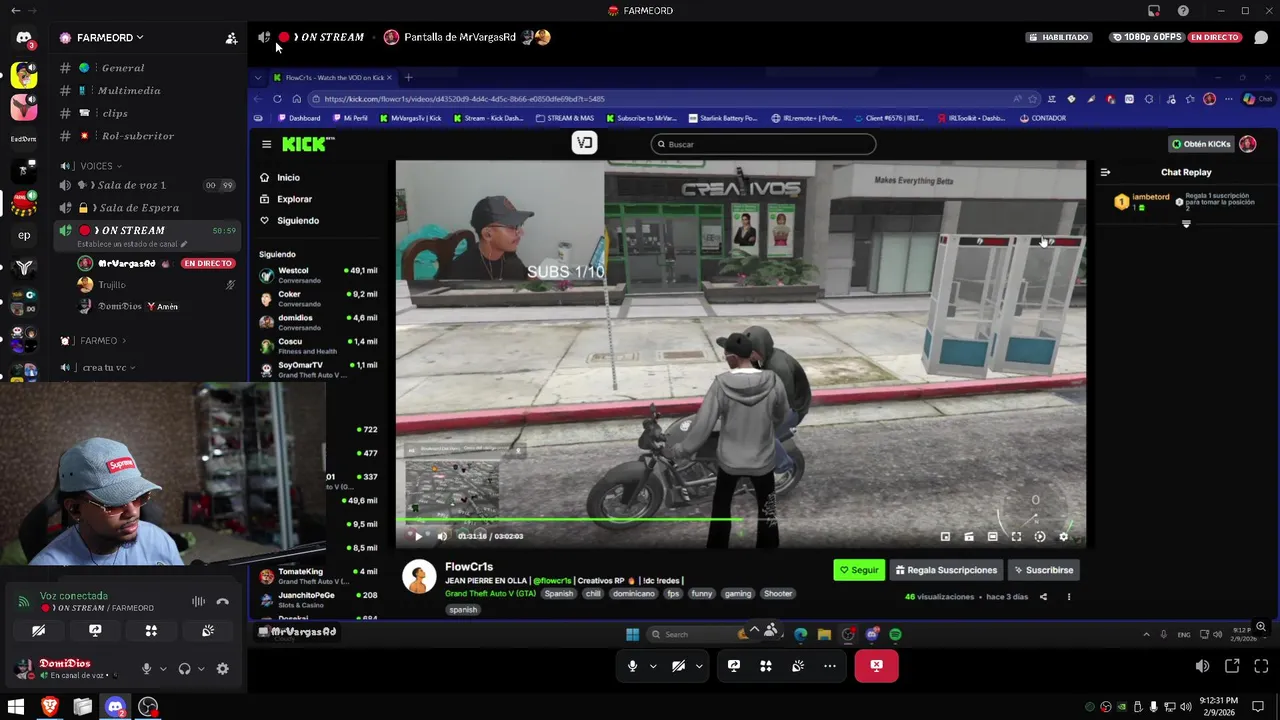
Task: Click 'Establece un estado de canal' link
Action: point(132,245)
